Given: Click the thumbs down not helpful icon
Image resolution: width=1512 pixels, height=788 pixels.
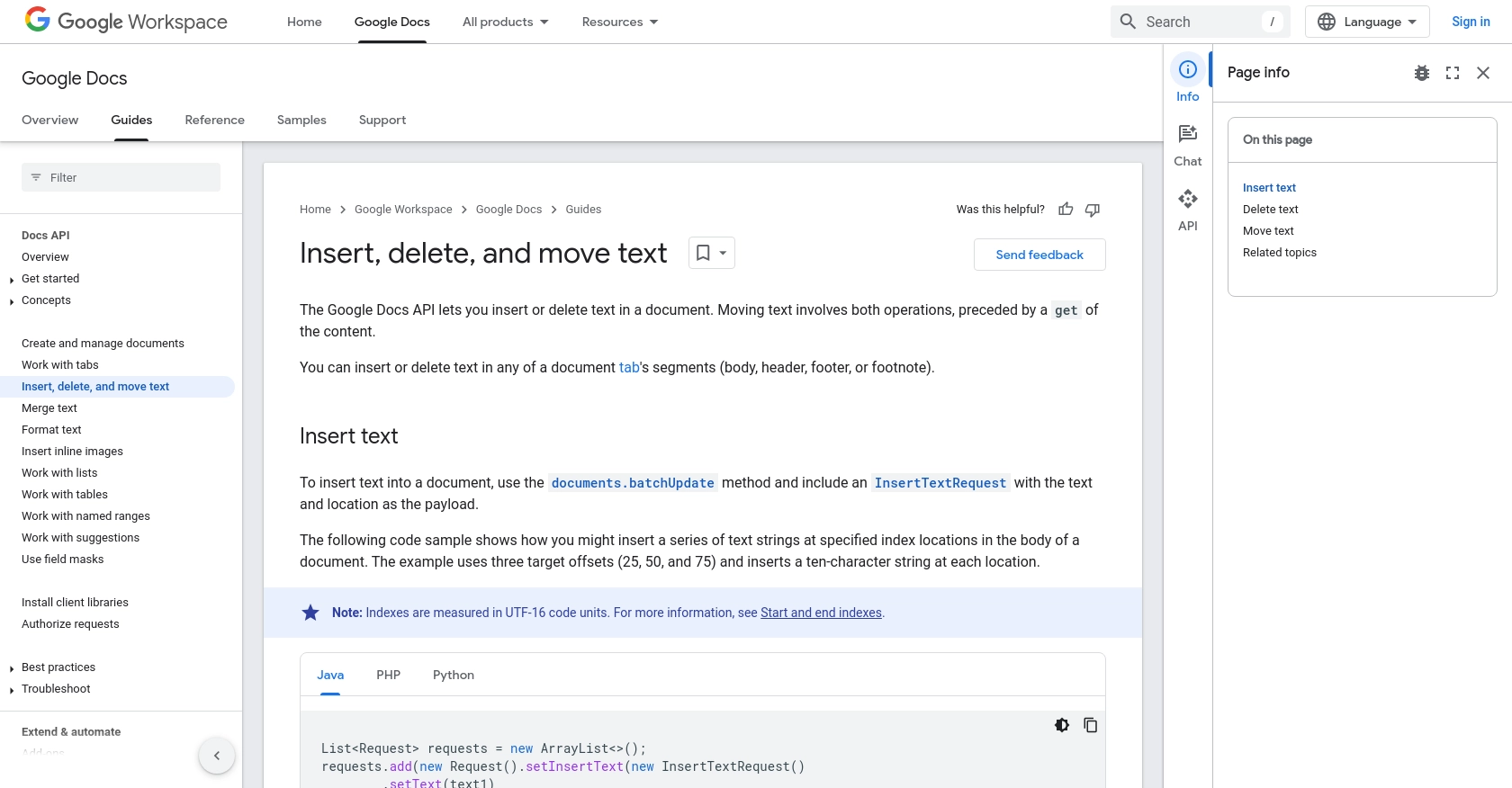Looking at the screenshot, I should pyautogui.click(x=1093, y=210).
